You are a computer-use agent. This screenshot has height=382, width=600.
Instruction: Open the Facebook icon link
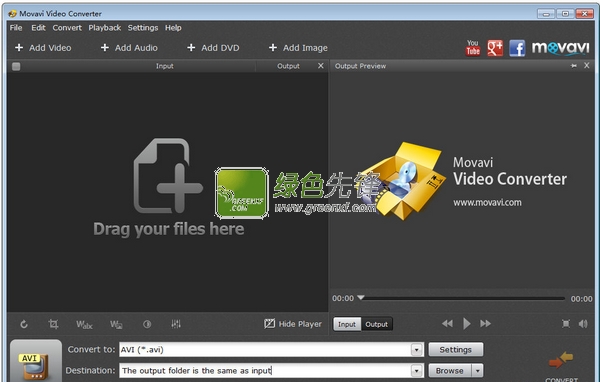coord(517,48)
